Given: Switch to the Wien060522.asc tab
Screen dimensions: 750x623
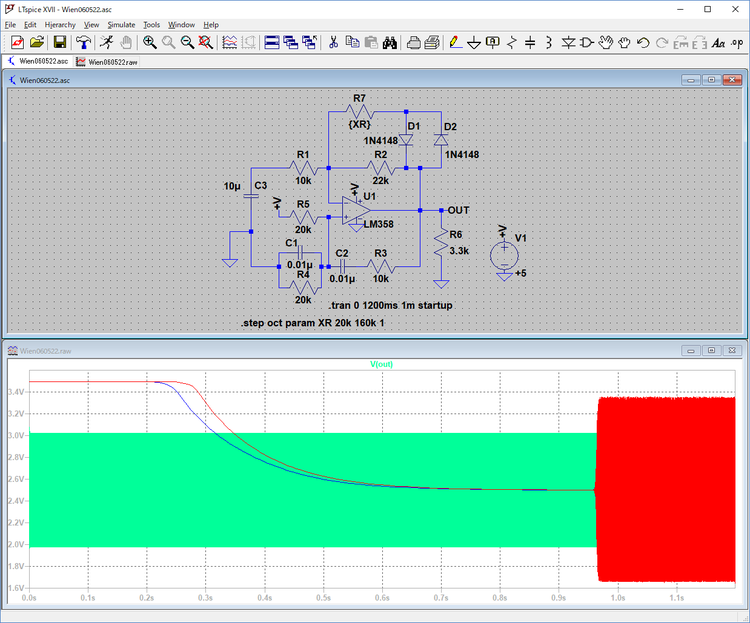Looking at the screenshot, I should click(45, 61).
